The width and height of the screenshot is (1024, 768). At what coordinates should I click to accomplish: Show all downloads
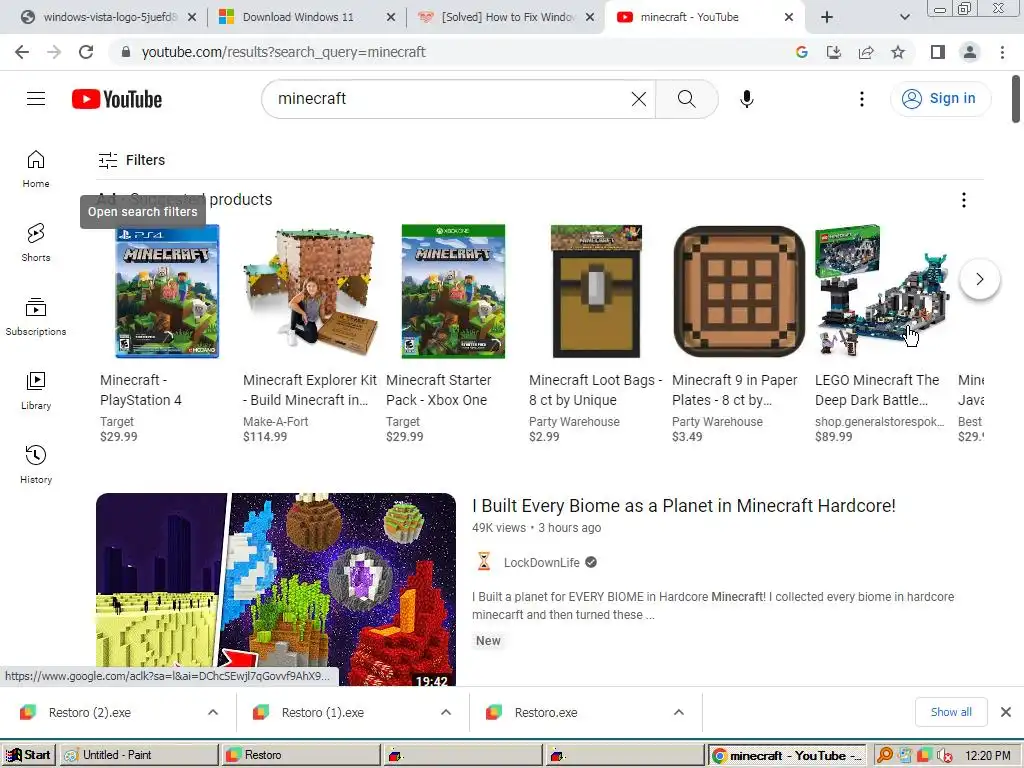coord(951,712)
